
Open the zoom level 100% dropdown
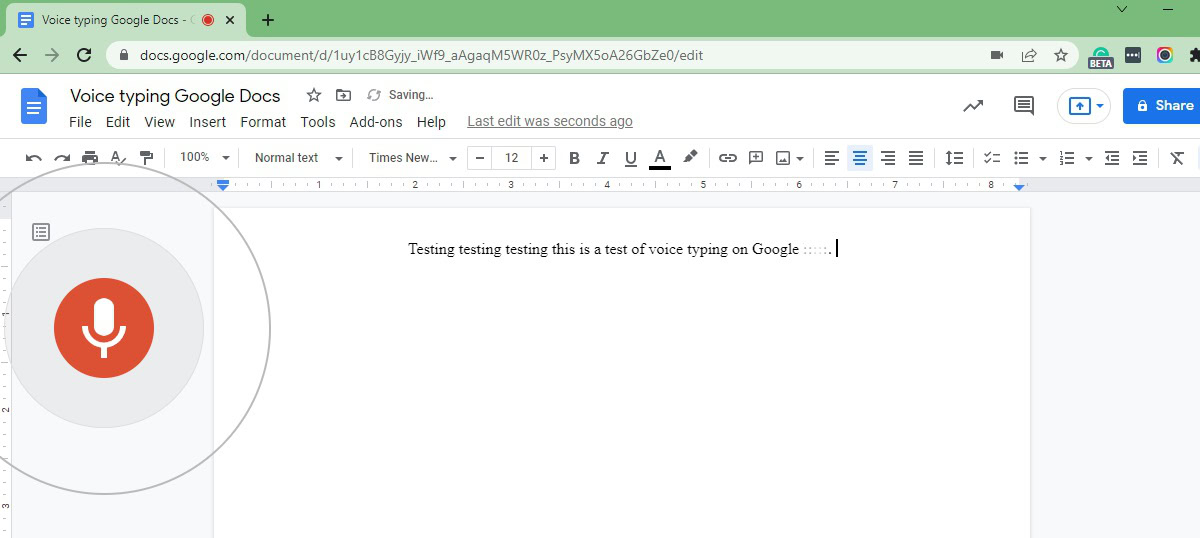pos(204,158)
